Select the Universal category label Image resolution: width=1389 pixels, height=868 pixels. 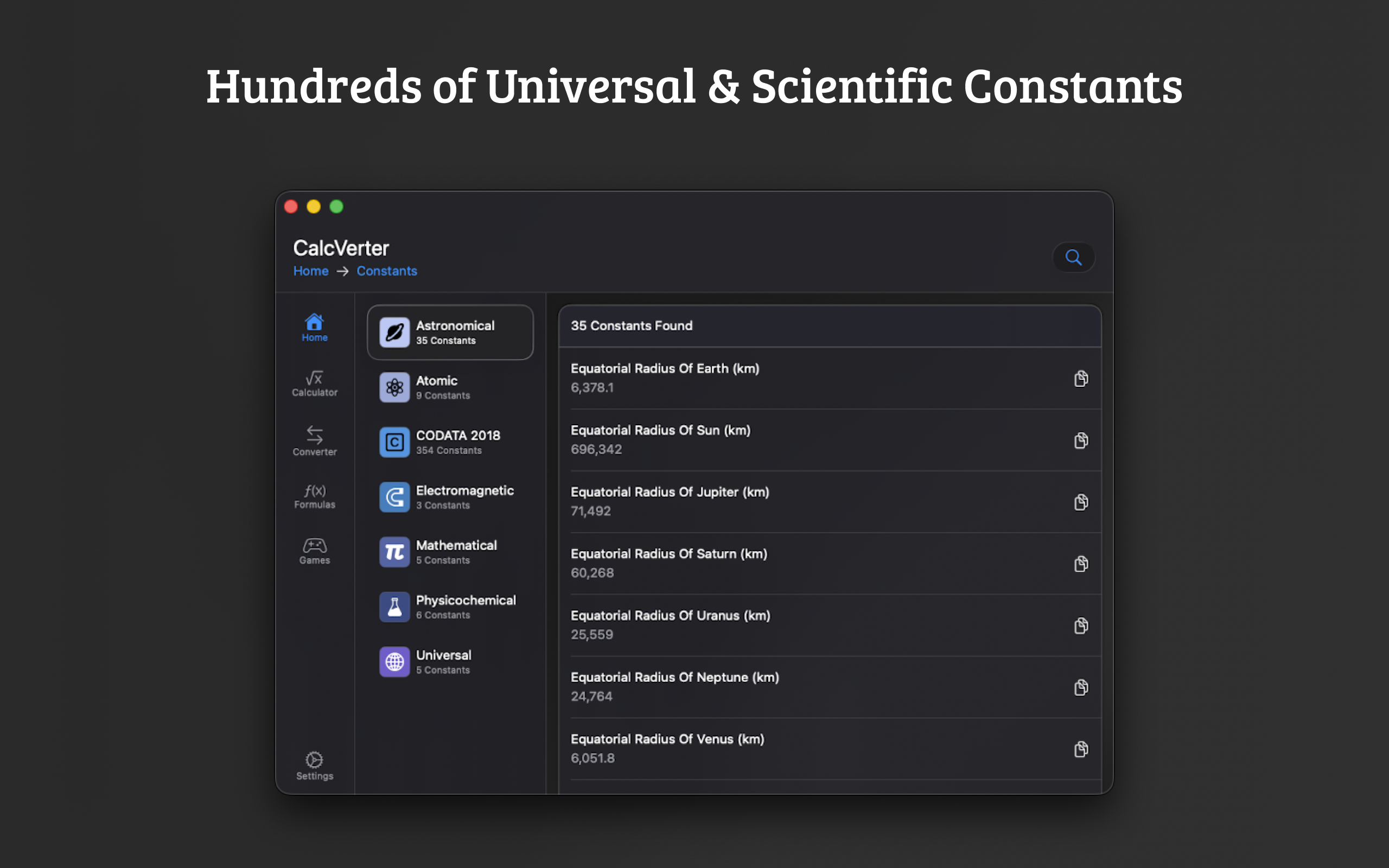click(444, 655)
